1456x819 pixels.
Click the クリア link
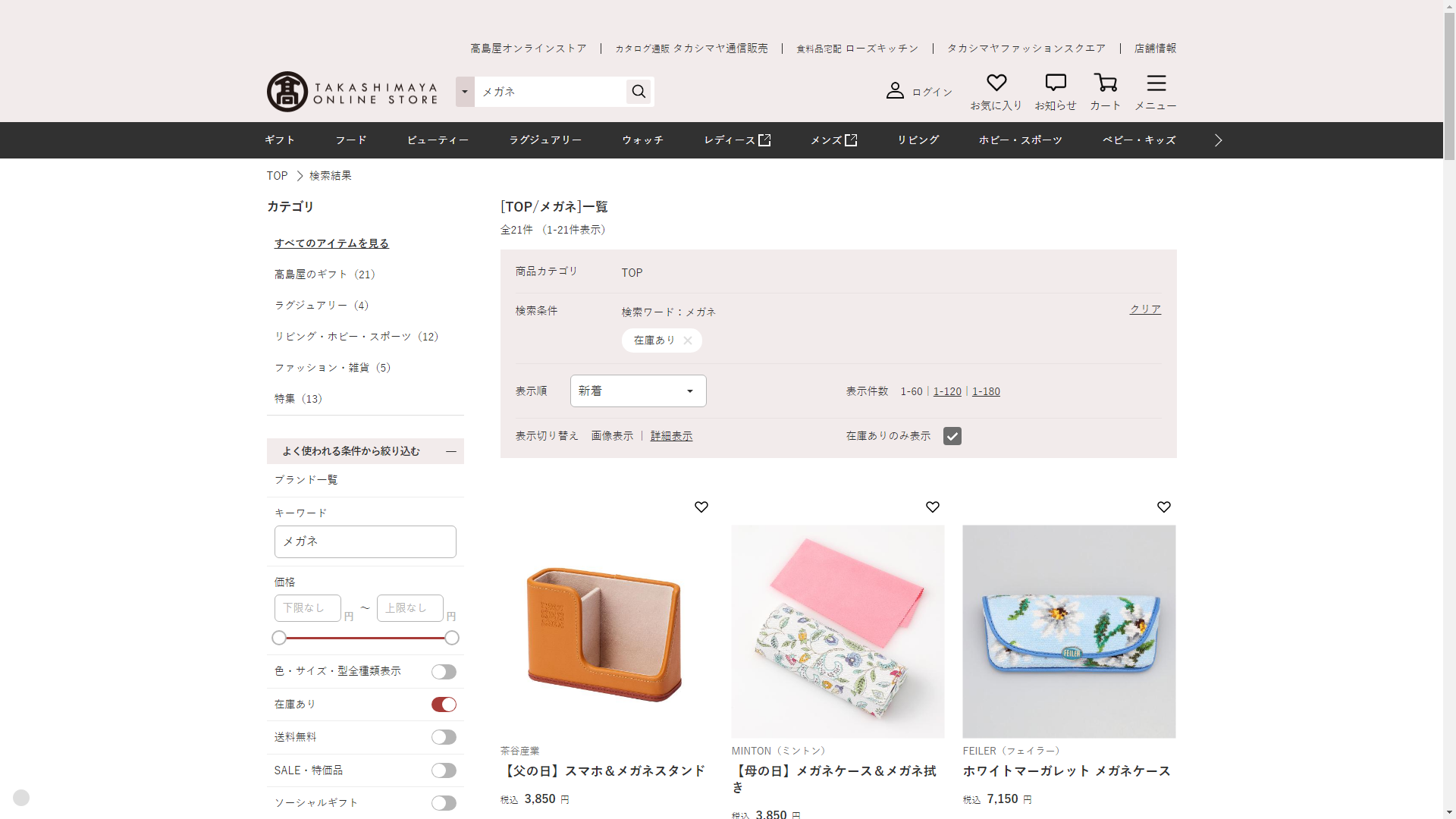tap(1145, 309)
